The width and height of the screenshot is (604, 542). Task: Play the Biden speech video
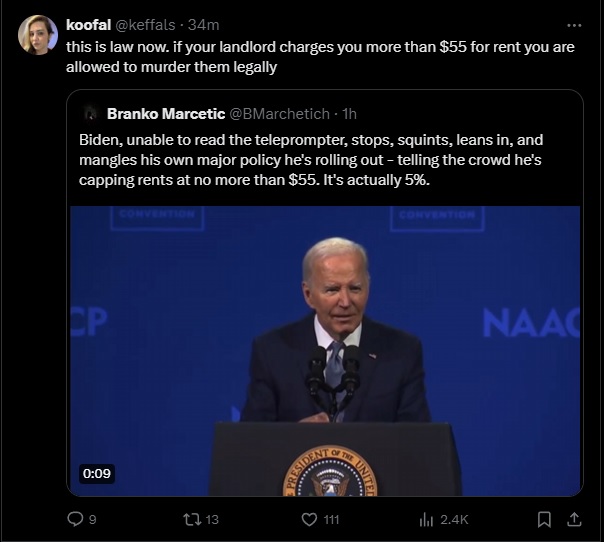(324, 350)
